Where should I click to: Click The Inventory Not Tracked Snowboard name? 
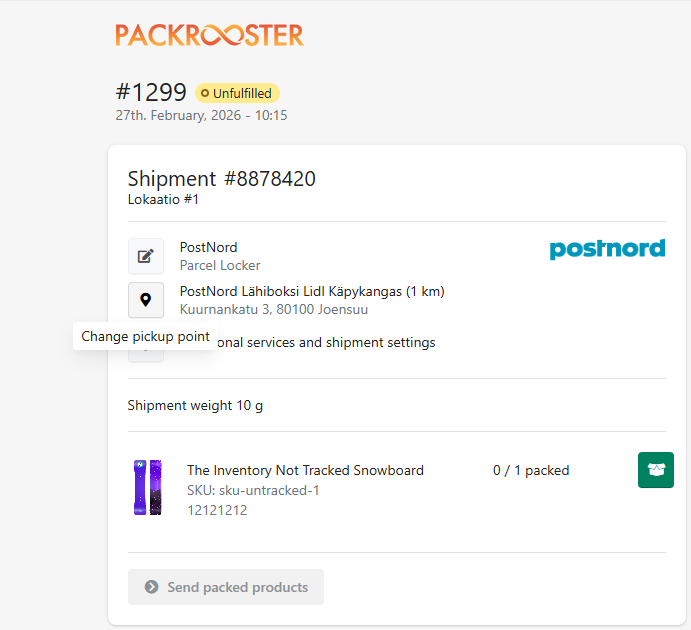click(305, 470)
